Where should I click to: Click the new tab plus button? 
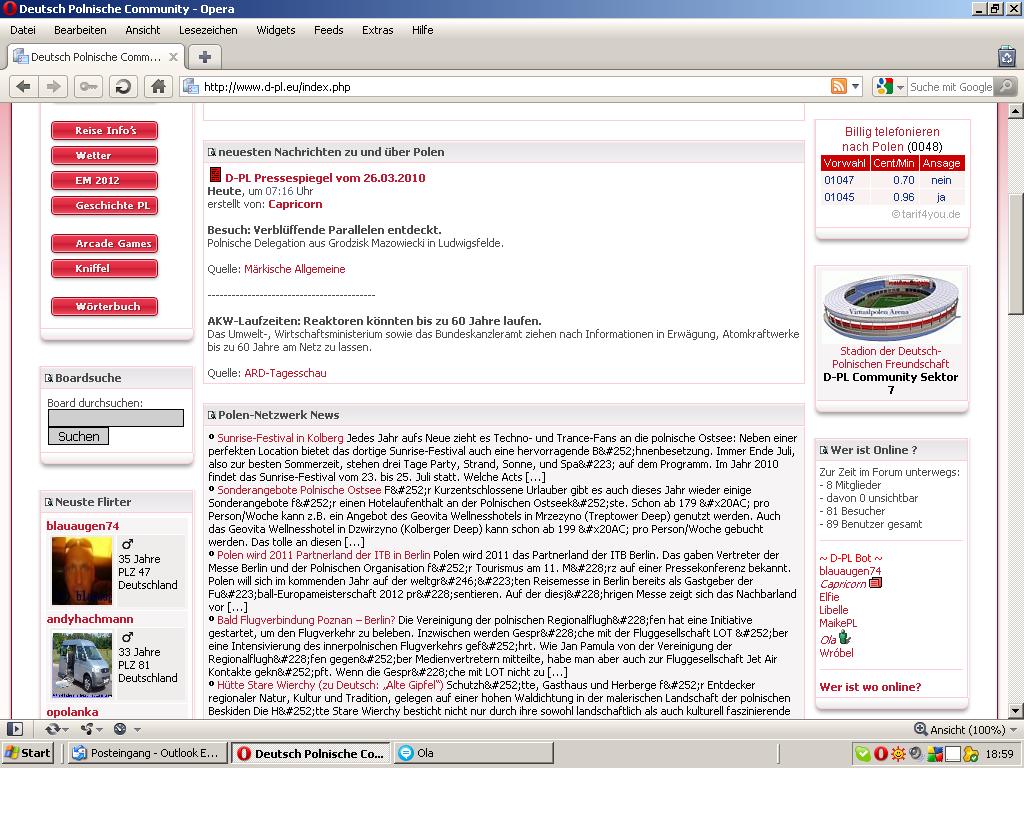click(204, 57)
